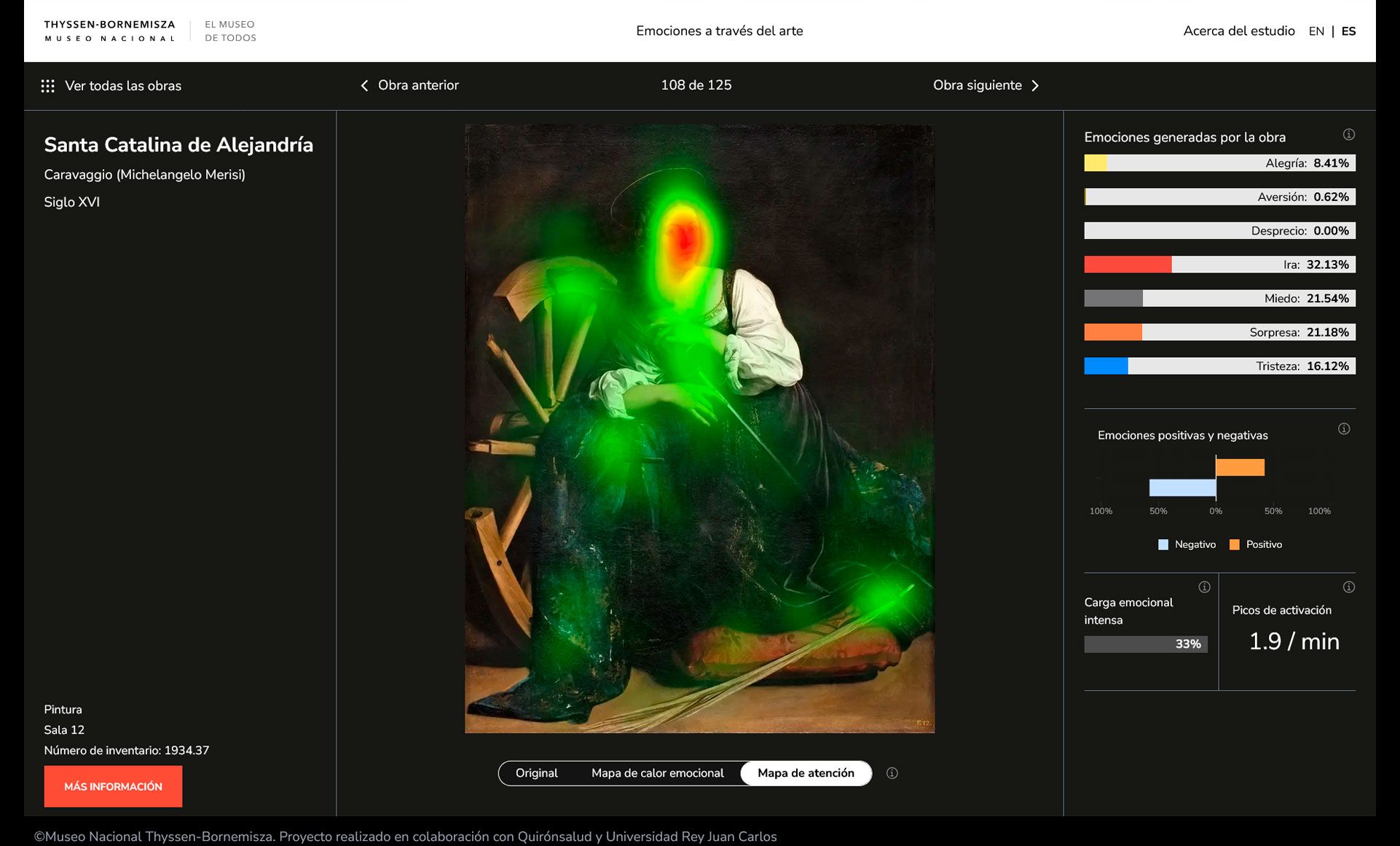
Task: Click the Pintura label
Action: point(63,709)
